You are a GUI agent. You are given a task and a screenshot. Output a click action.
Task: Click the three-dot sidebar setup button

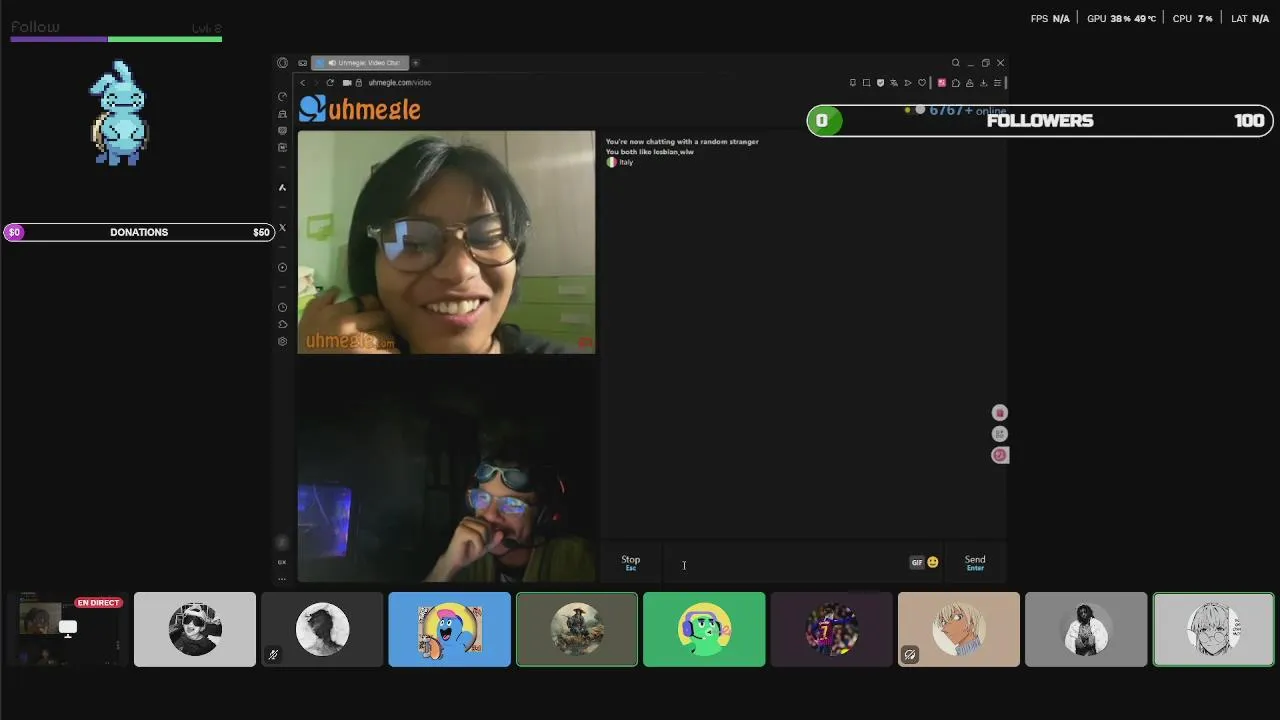282,578
